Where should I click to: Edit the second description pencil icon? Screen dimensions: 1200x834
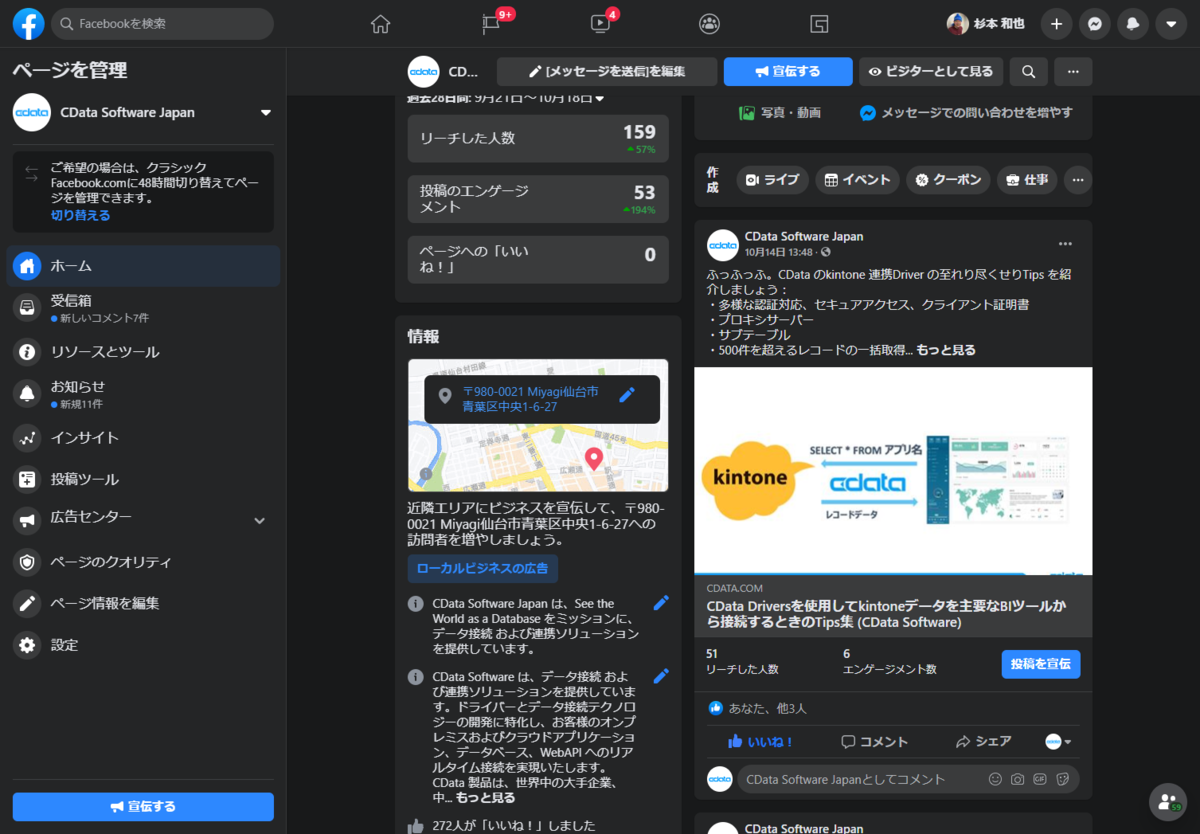660,676
